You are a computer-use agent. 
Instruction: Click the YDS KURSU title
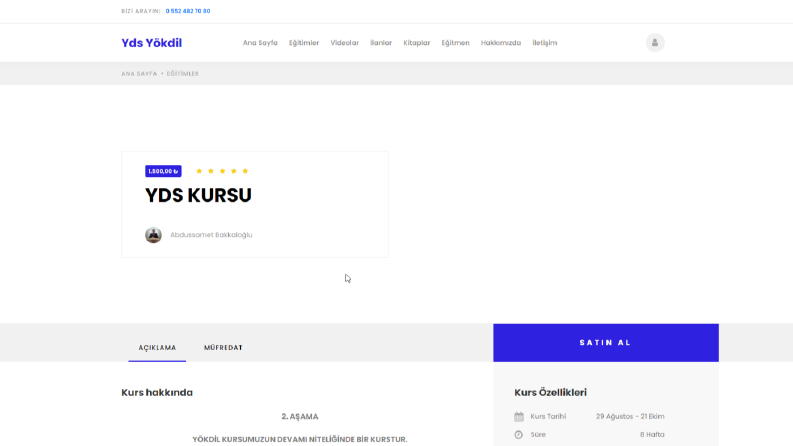click(x=198, y=196)
